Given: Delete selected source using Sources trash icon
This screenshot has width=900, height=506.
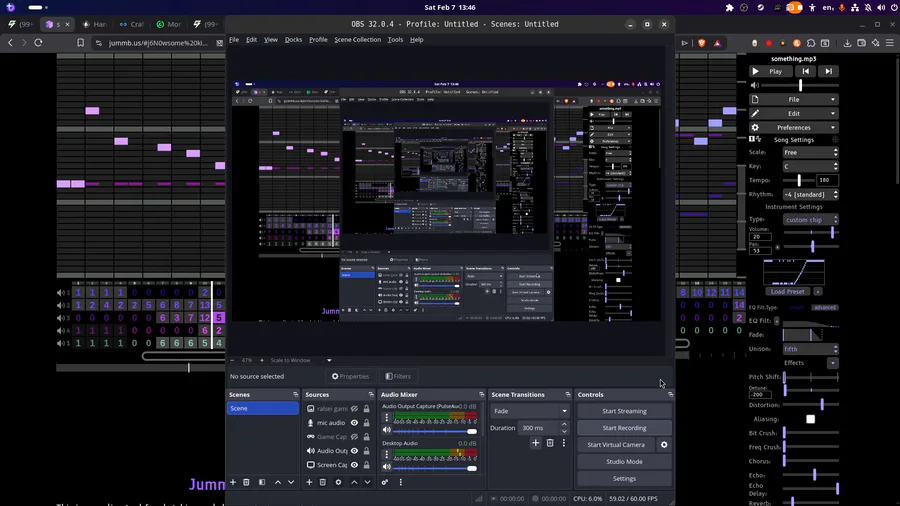Looking at the screenshot, I should (x=323, y=482).
